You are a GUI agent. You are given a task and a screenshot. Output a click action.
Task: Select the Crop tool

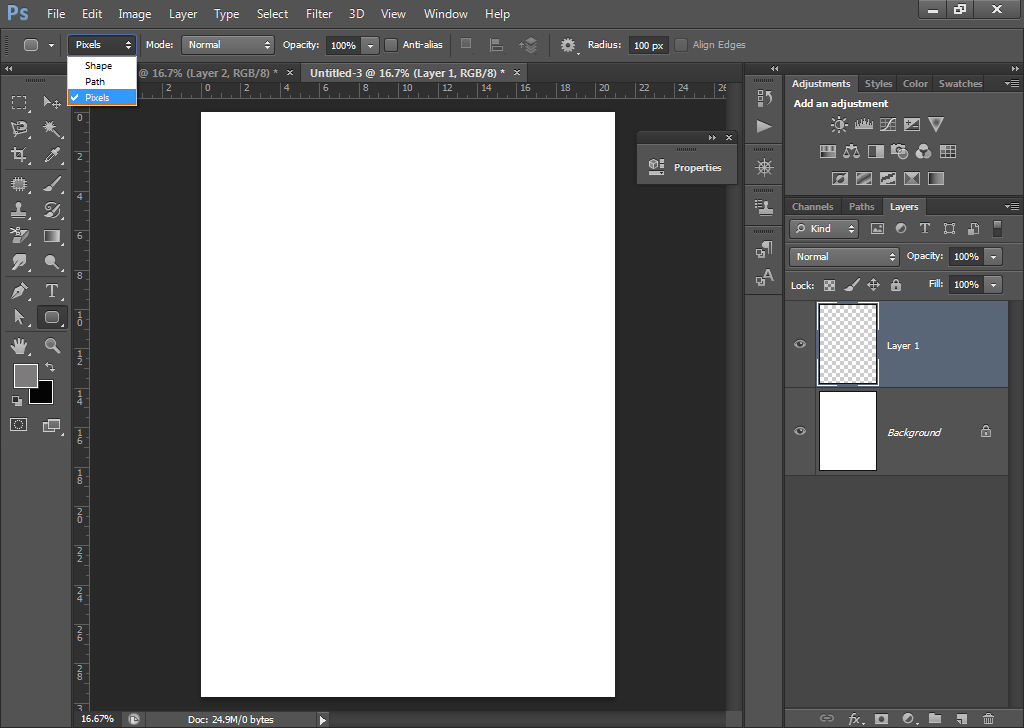[20, 154]
